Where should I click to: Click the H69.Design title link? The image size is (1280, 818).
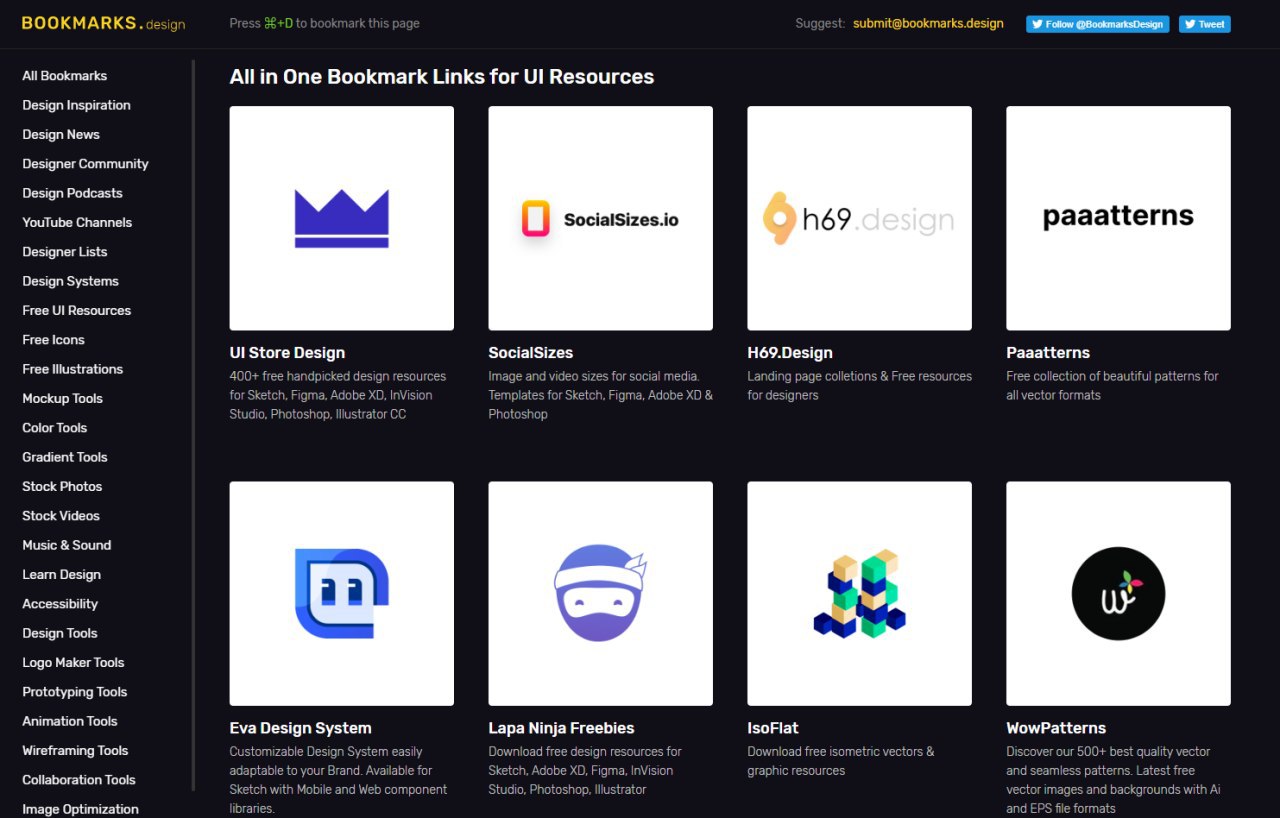click(790, 352)
